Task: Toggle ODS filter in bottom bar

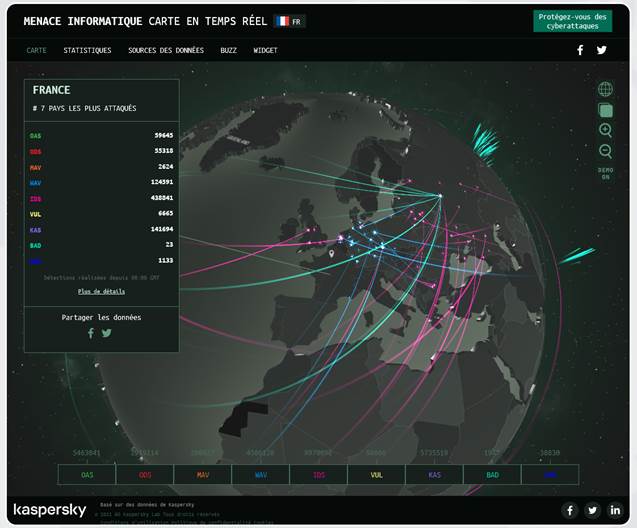Action: tap(145, 474)
